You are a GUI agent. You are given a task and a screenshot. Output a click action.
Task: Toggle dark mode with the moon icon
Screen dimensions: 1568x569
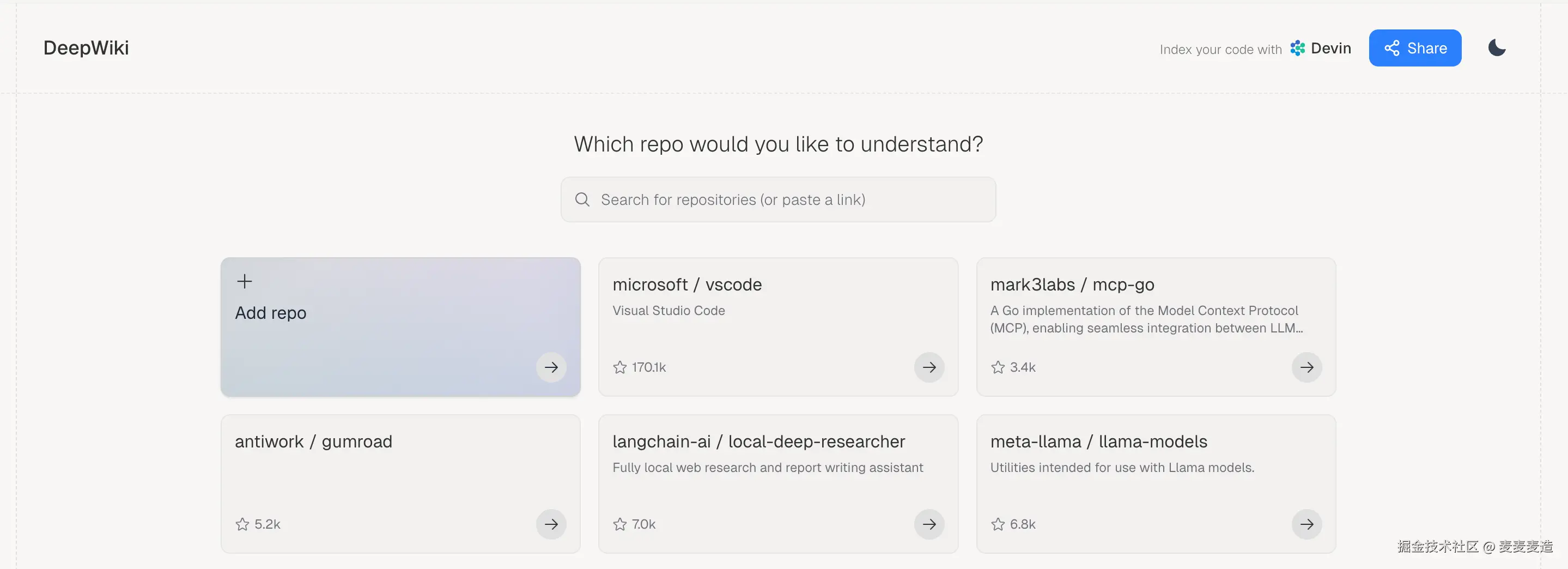(x=1497, y=47)
